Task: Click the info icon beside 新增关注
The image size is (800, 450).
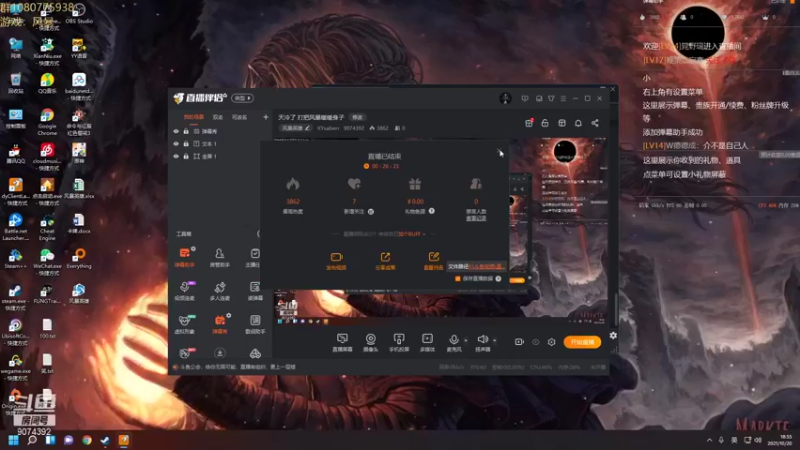Action: 371,212
